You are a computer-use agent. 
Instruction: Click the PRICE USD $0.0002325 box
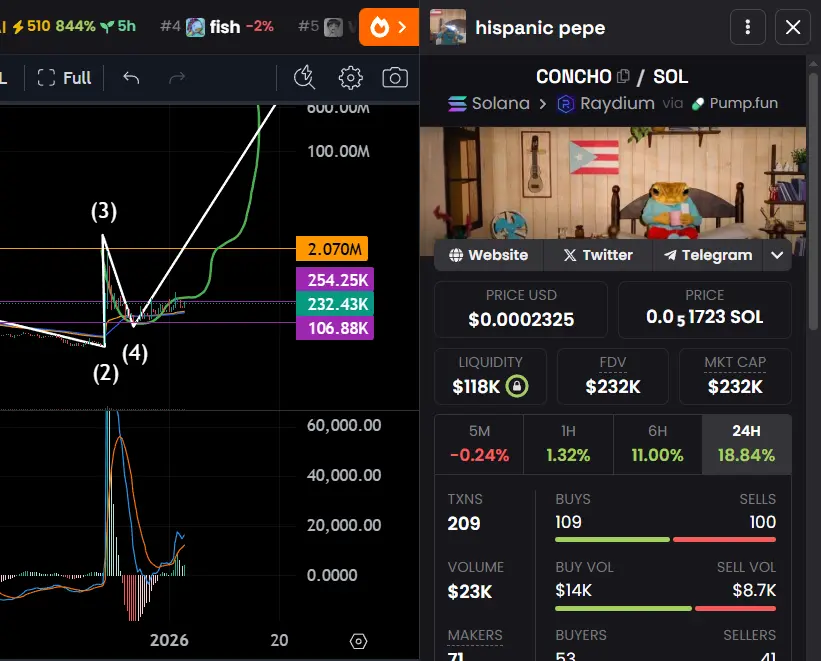coord(521,310)
